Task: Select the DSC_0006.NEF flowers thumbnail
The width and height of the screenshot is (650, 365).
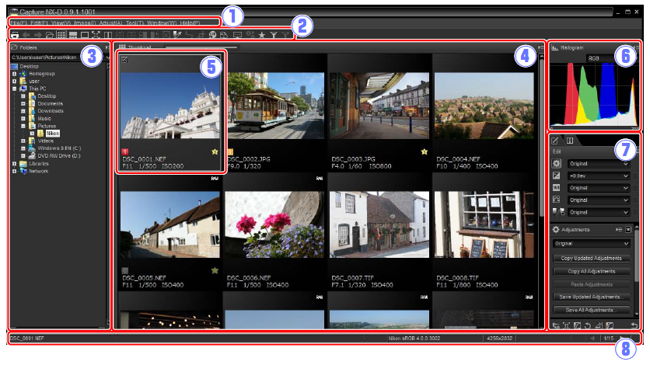Action: 276,224
